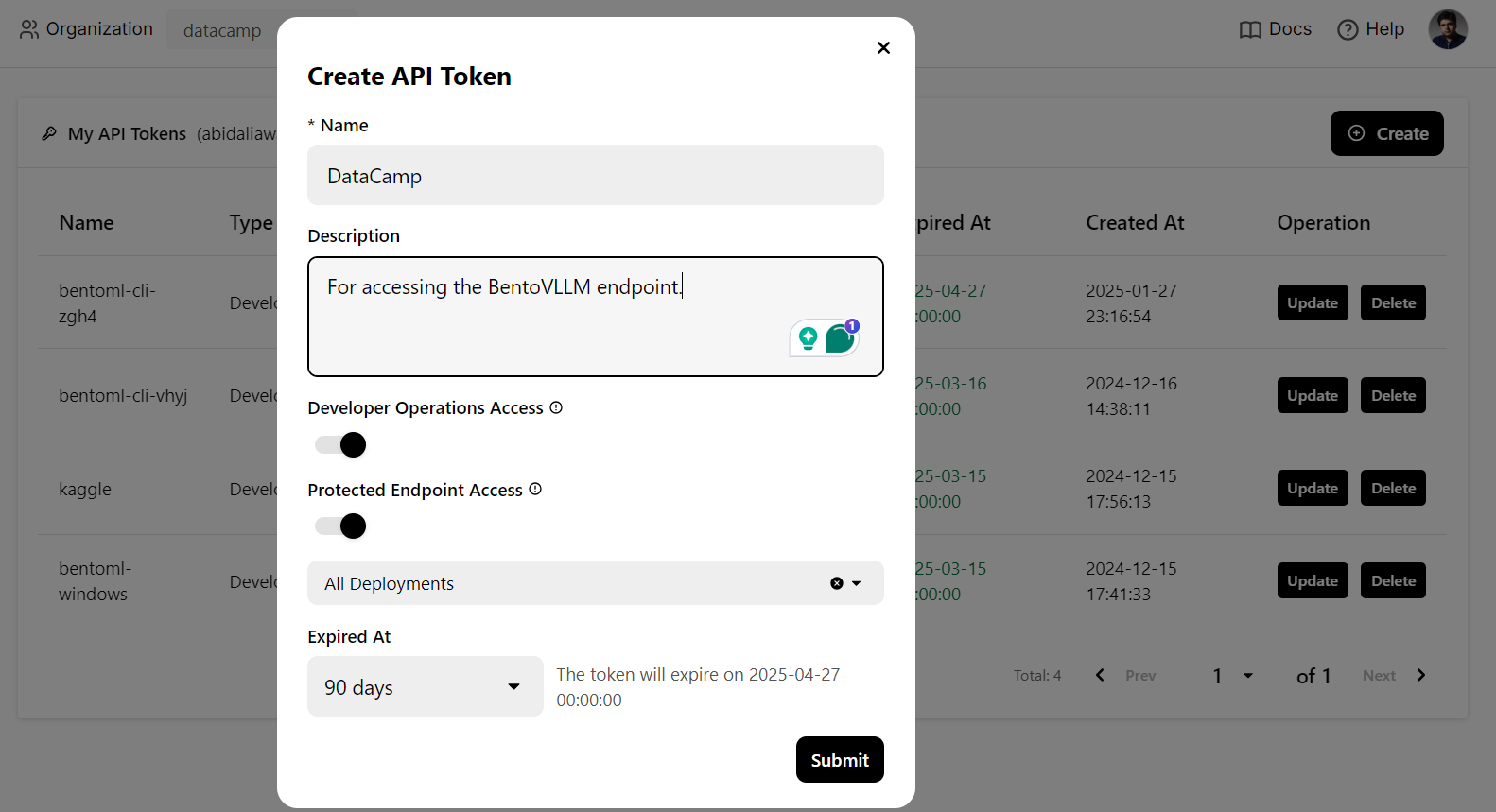Go to previous page arrow
1496x812 pixels.
point(1100,675)
